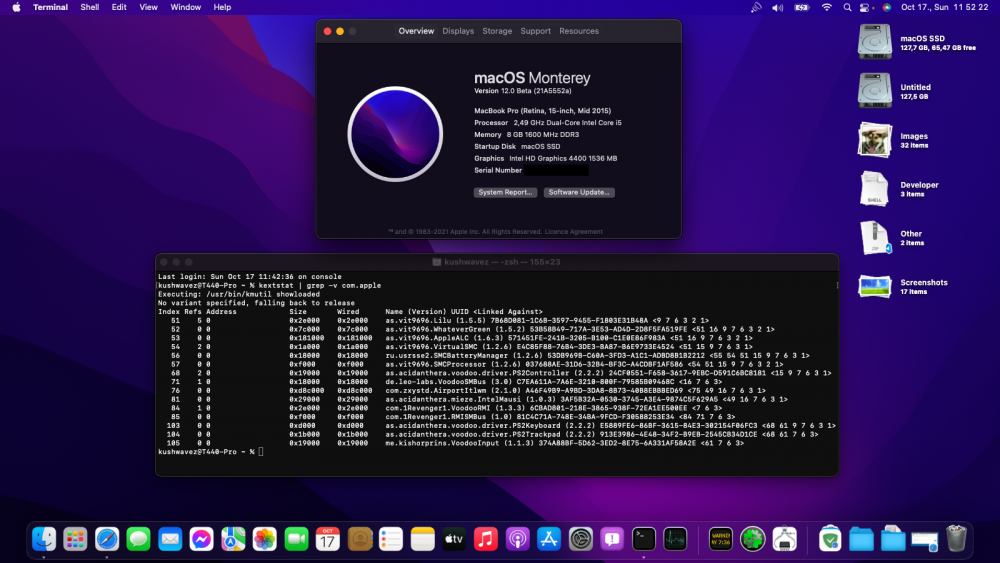Launch Messenger from the Dock
Screen dimensions: 1000x563
click(x=202, y=539)
